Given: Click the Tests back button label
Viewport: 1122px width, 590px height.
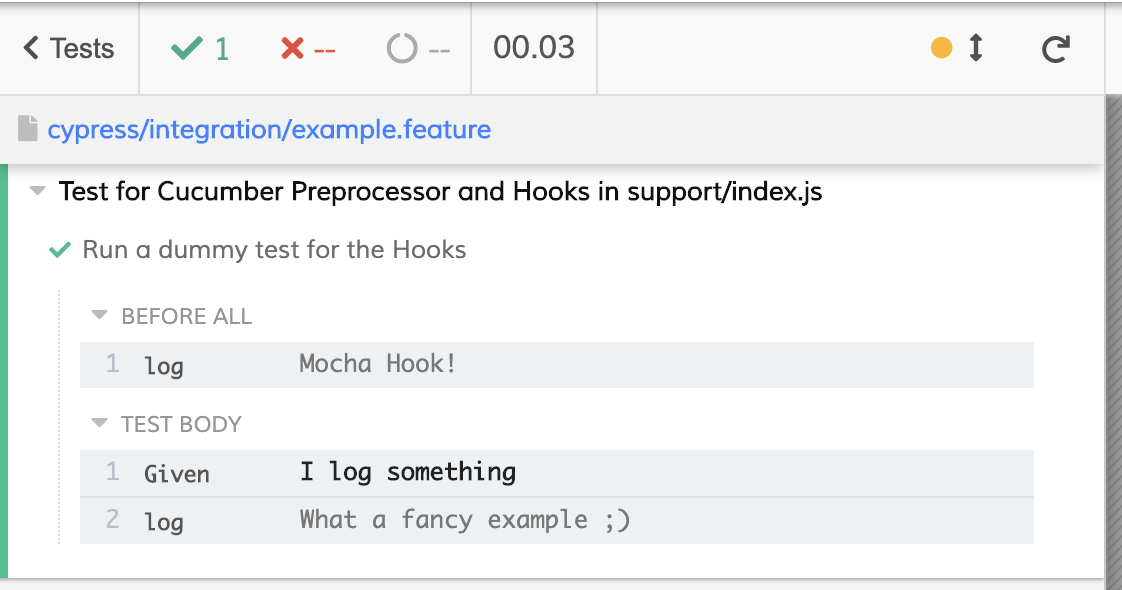Looking at the screenshot, I should pyautogui.click(x=82, y=49).
